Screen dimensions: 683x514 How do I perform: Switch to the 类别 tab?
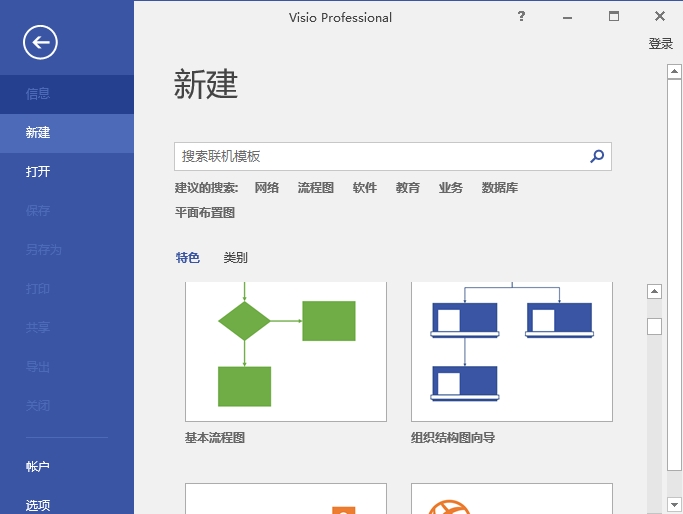click(x=235, y=257)
